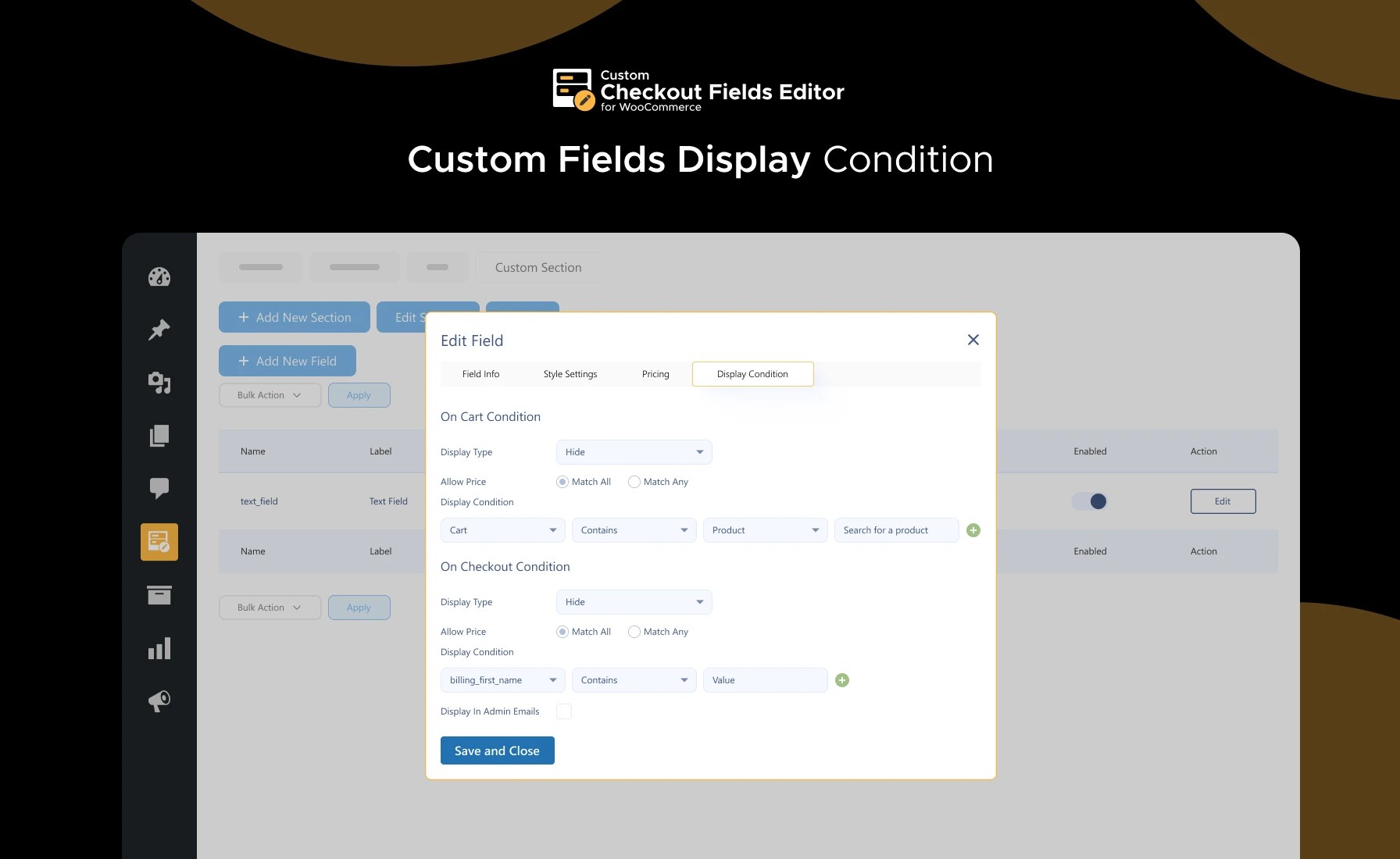Image resolution: width=1400 pixels, height=859 pixels.
Task: Click the Analytics bar chart icon
Action: click(159, 647)
